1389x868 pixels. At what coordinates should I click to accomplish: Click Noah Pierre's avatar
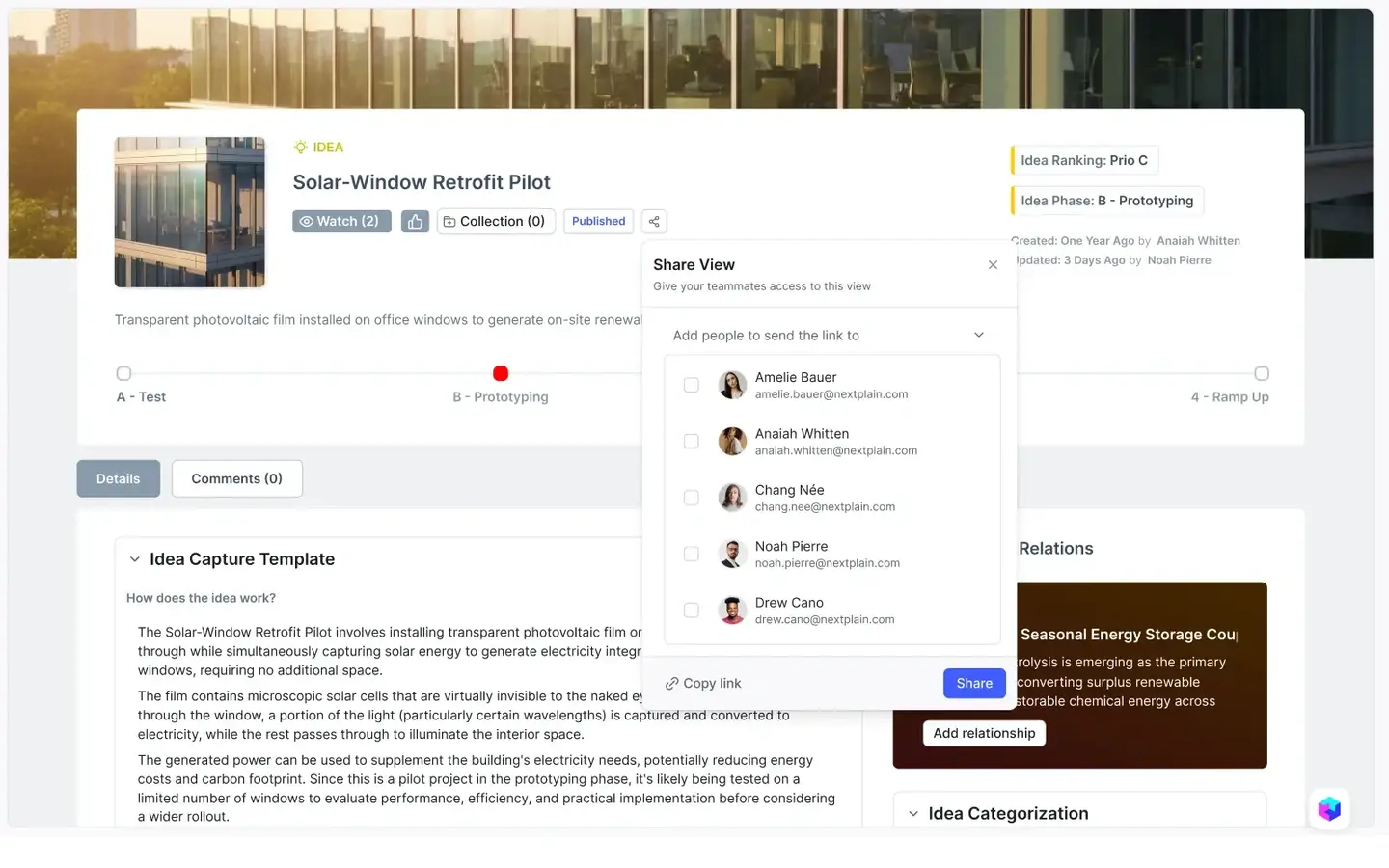[x=732, y=554]
